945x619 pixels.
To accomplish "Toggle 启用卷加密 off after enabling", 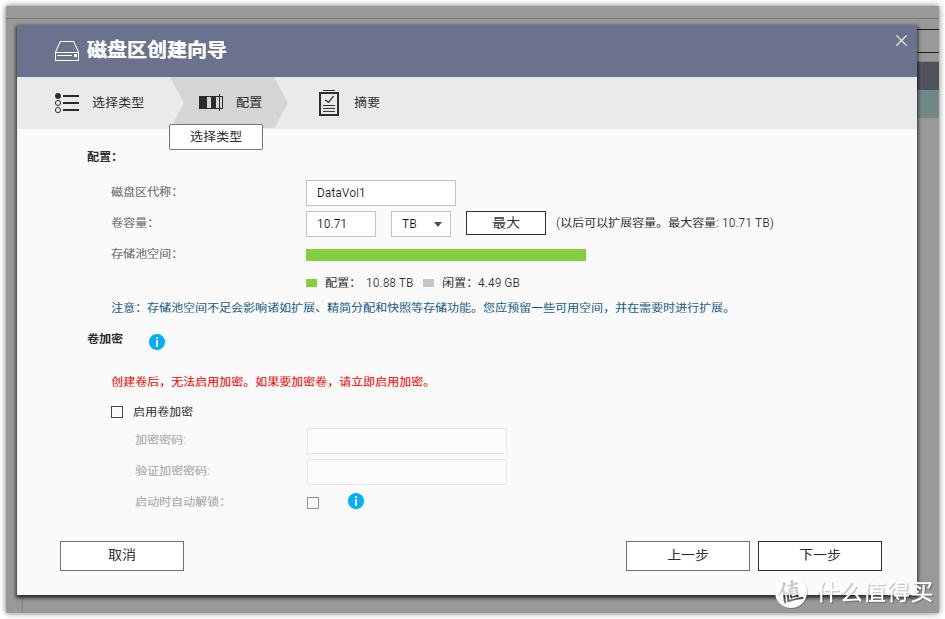I will click(x=115, y=411).
